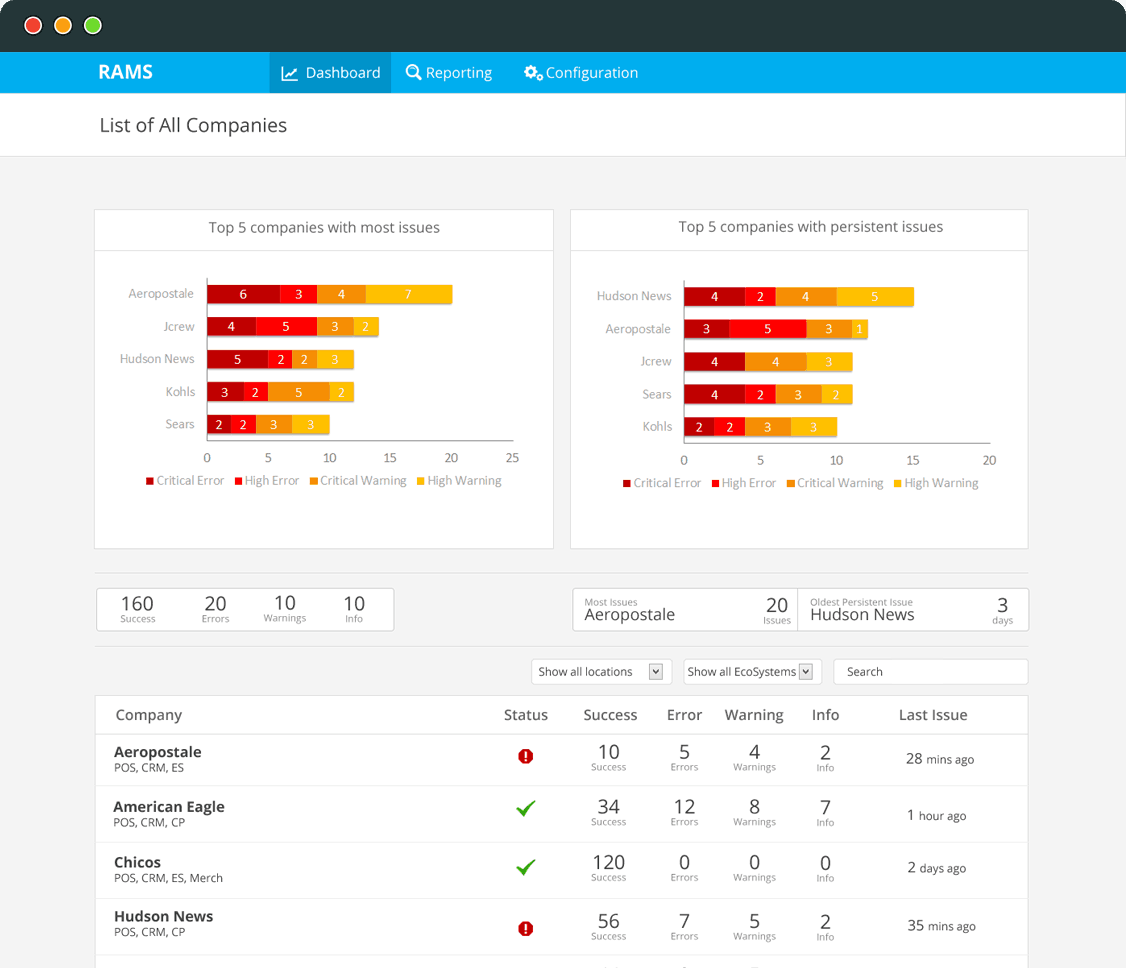Open the Configuration tab
1126x968 pixels.
pyautogui.click(x=581, y=73)
